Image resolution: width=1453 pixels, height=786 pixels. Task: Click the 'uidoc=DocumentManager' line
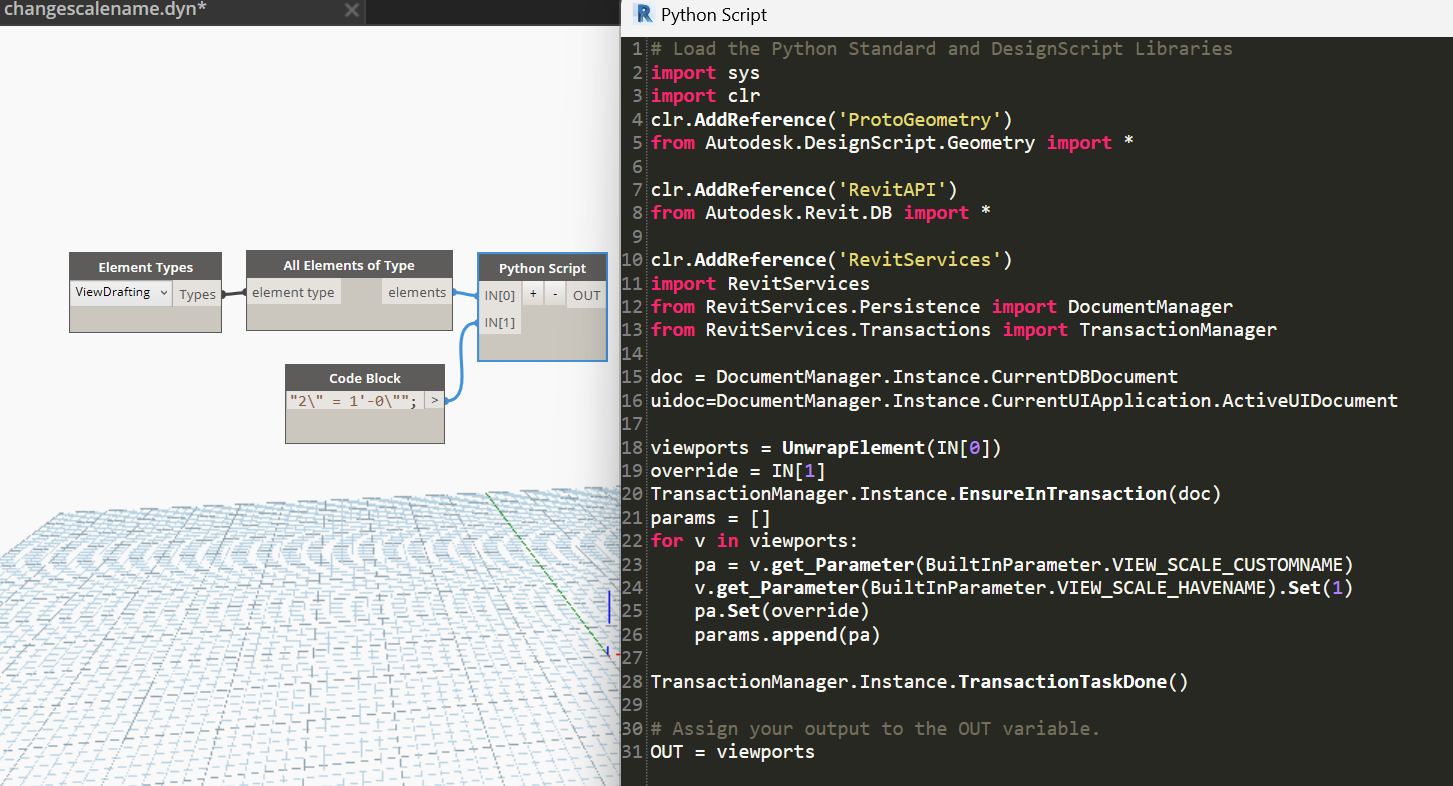[1024, 401]
